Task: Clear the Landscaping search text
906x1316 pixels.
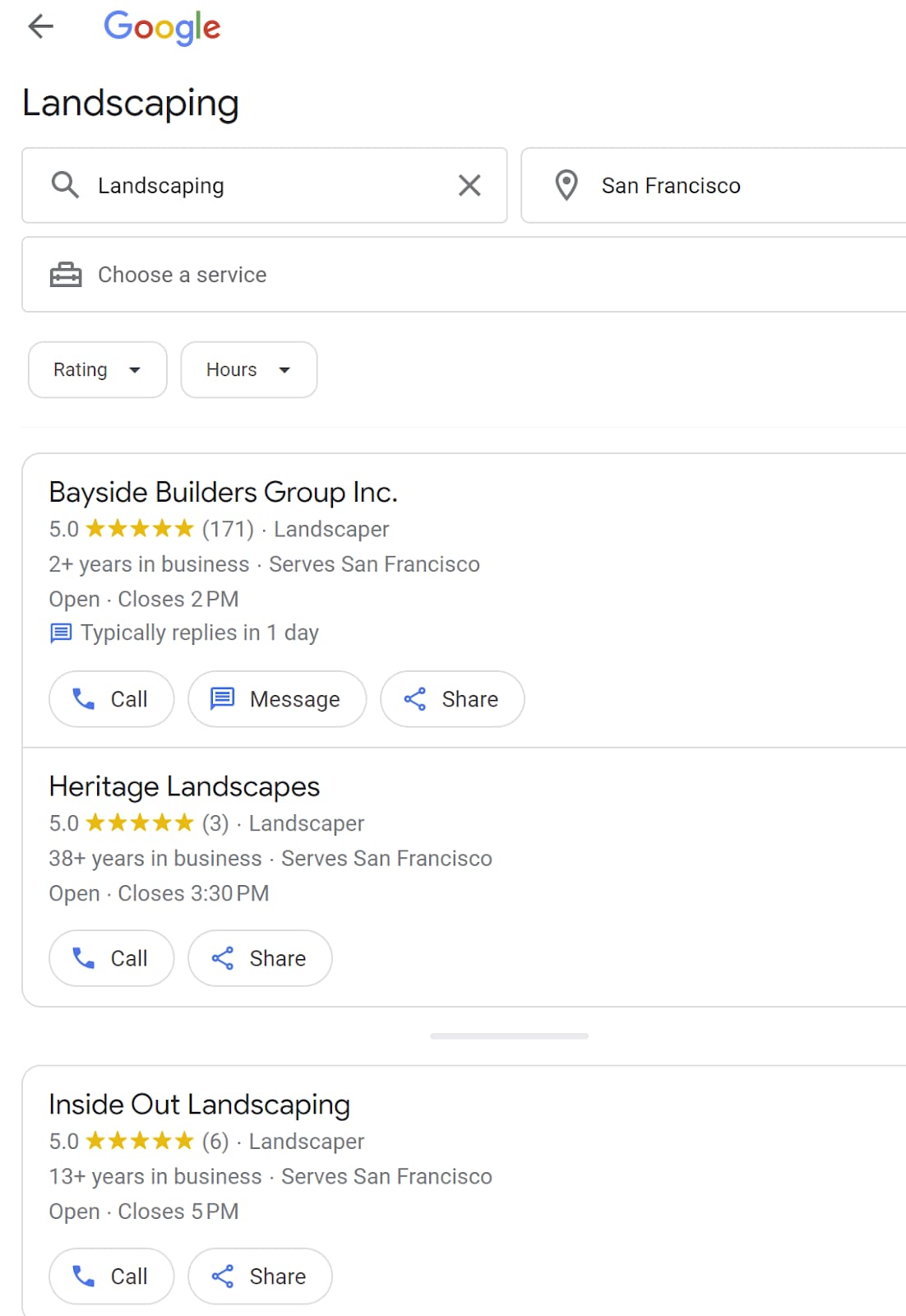Action: click(469, 186)
